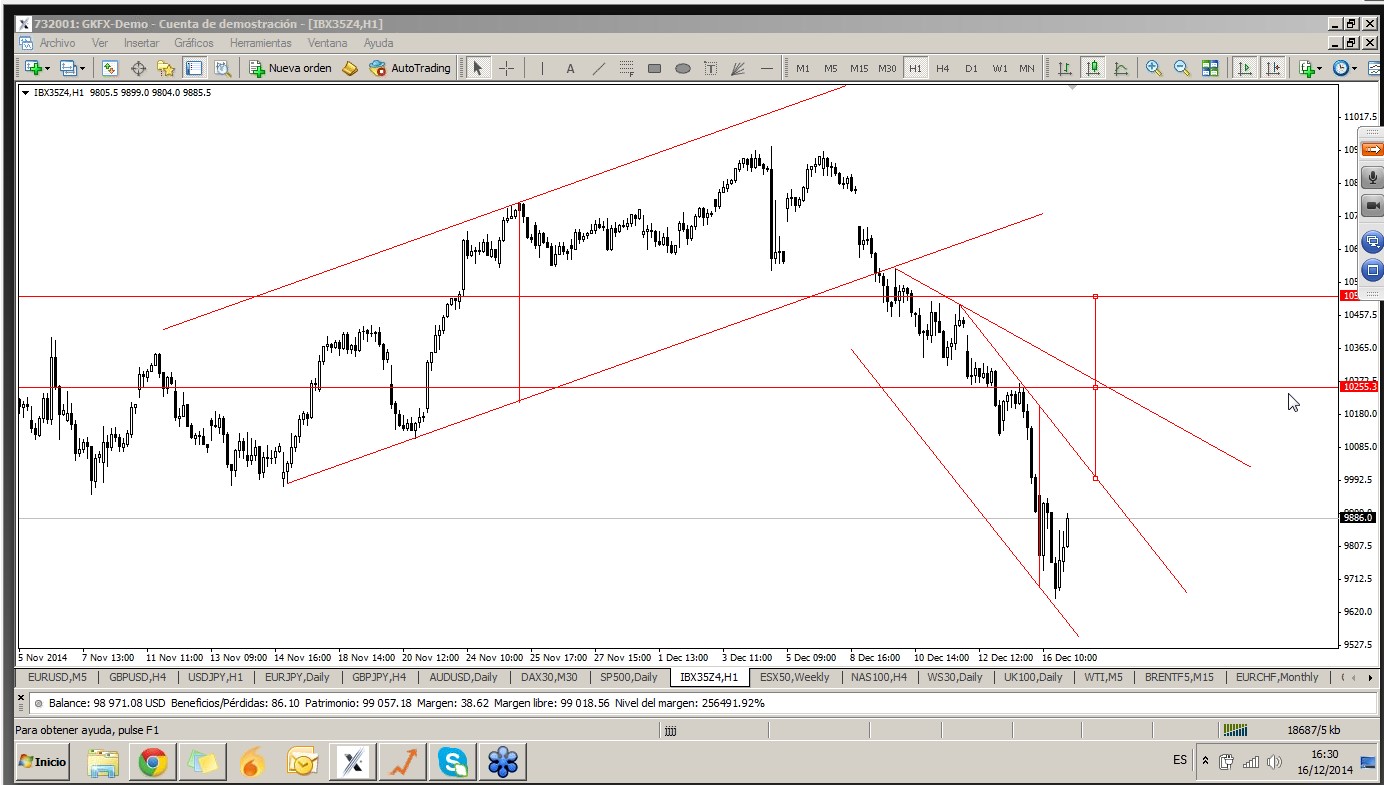Open the periods clock icon
The width and height of the screenshot is (1384, 785).
[1341, 68]
